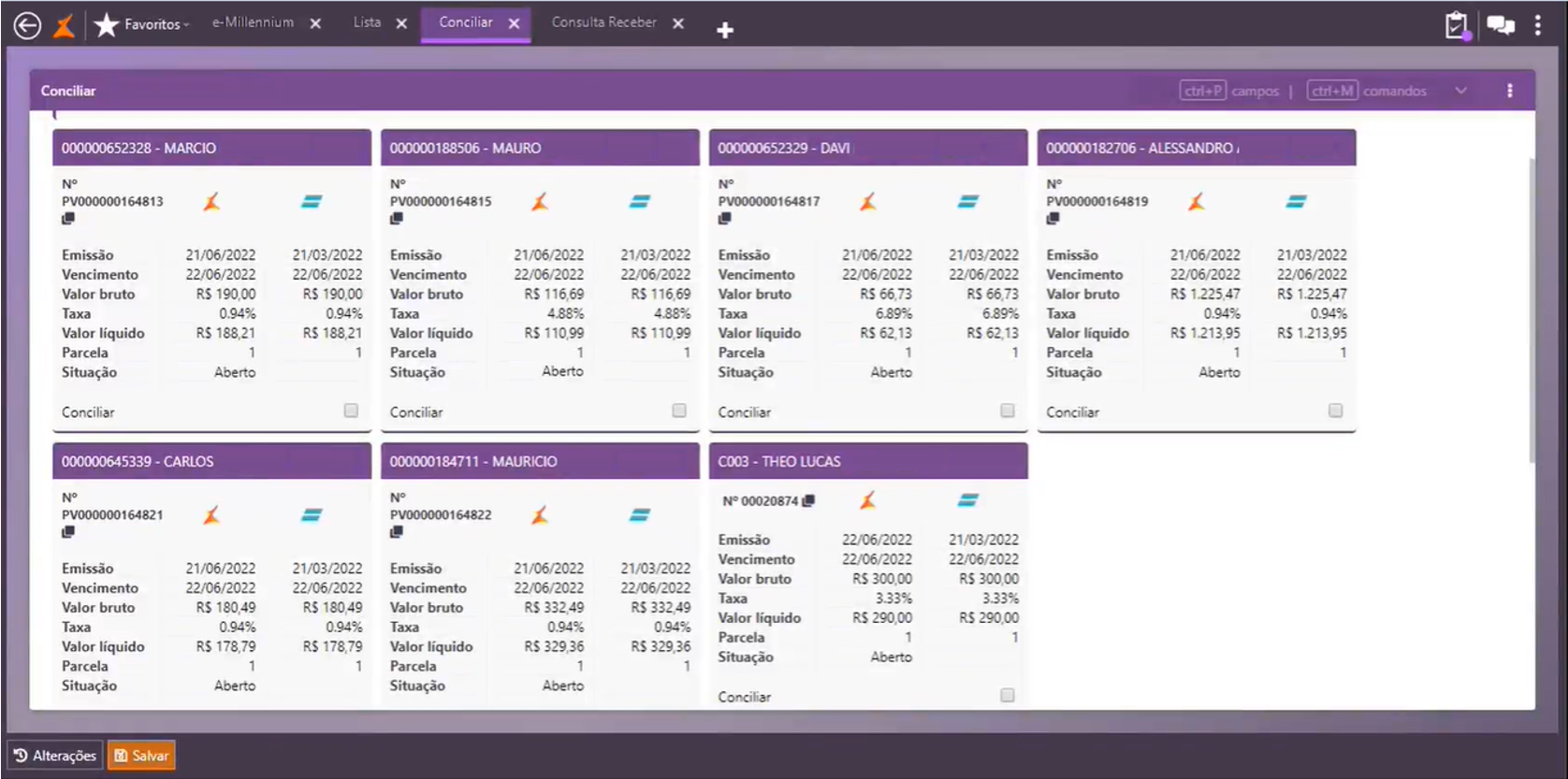This screenshot has height=779, width=1568.
Task: Click orange Millennium icon in MARCIO card
Action: (x=212, y=201)
